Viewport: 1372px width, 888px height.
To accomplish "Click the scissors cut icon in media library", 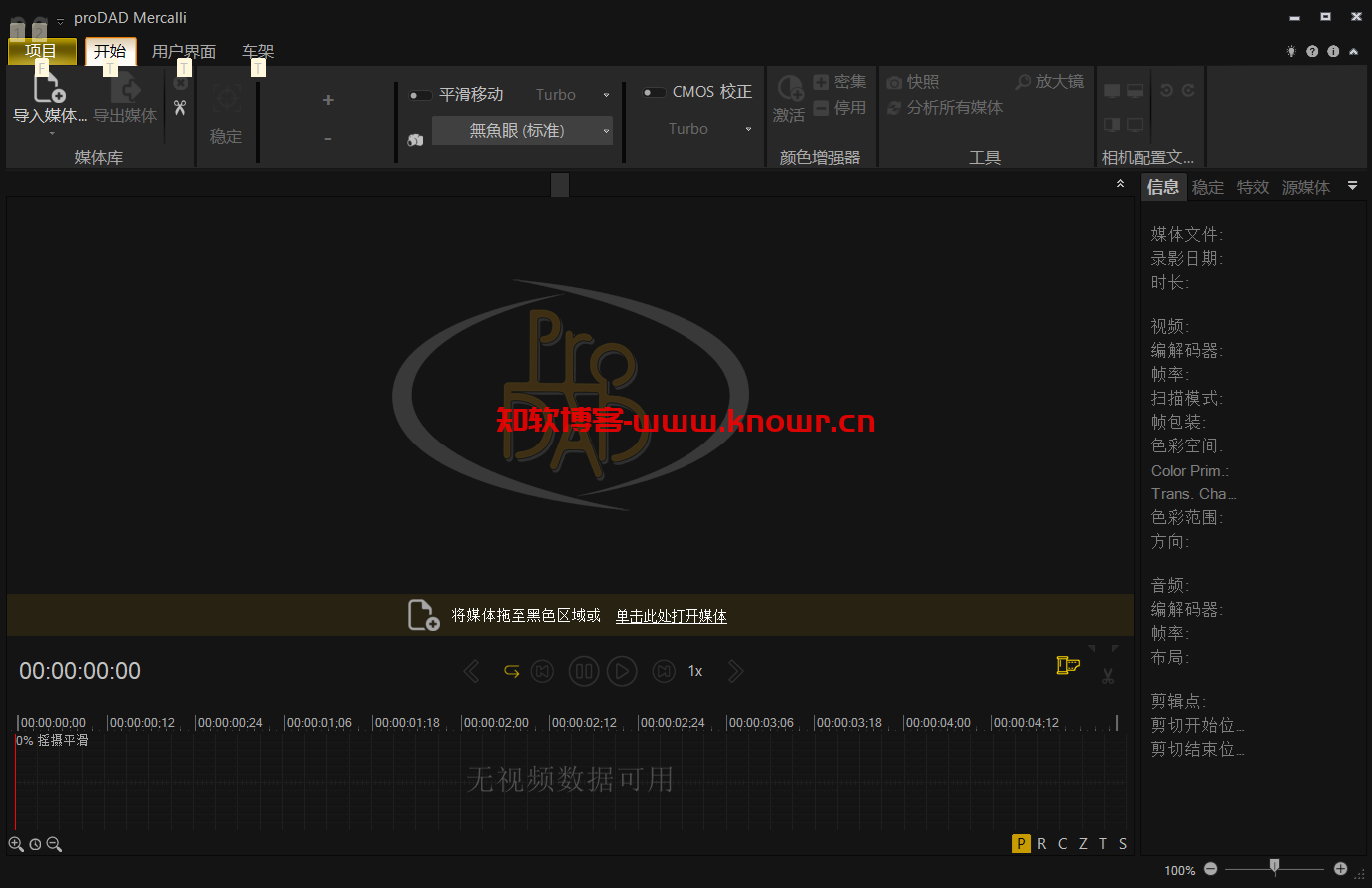I will coord(180,107).
